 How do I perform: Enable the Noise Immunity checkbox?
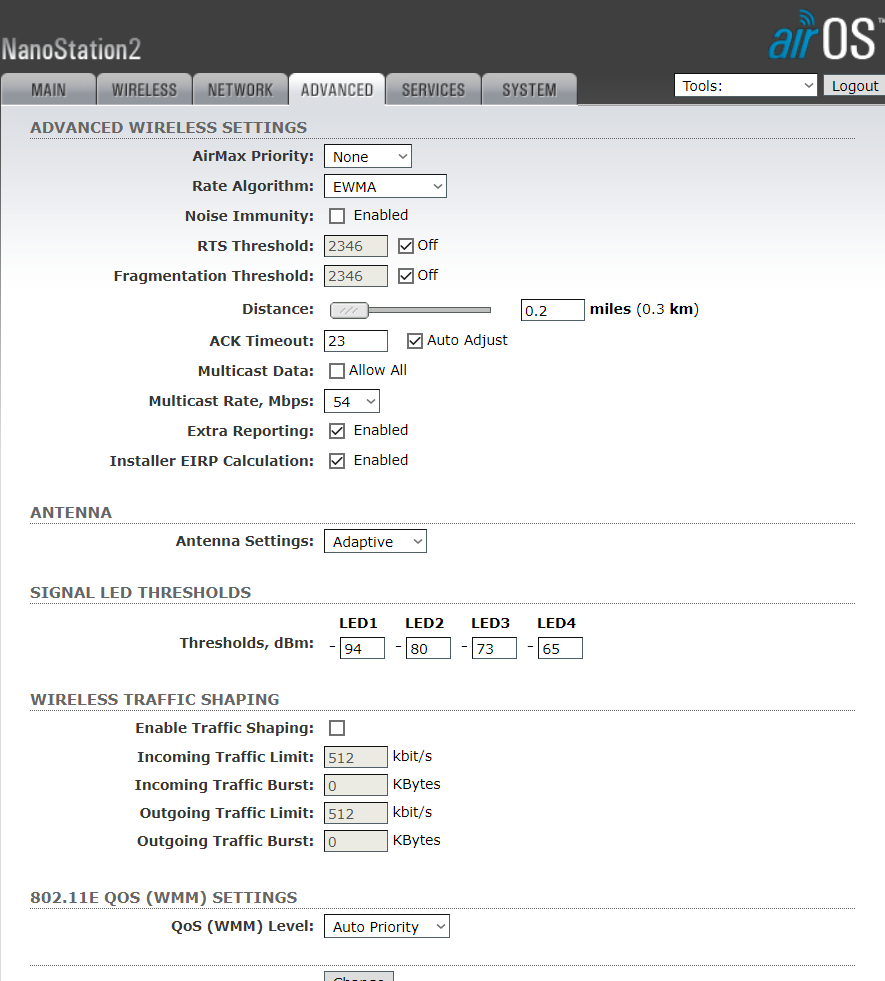[x=337, y=216]
